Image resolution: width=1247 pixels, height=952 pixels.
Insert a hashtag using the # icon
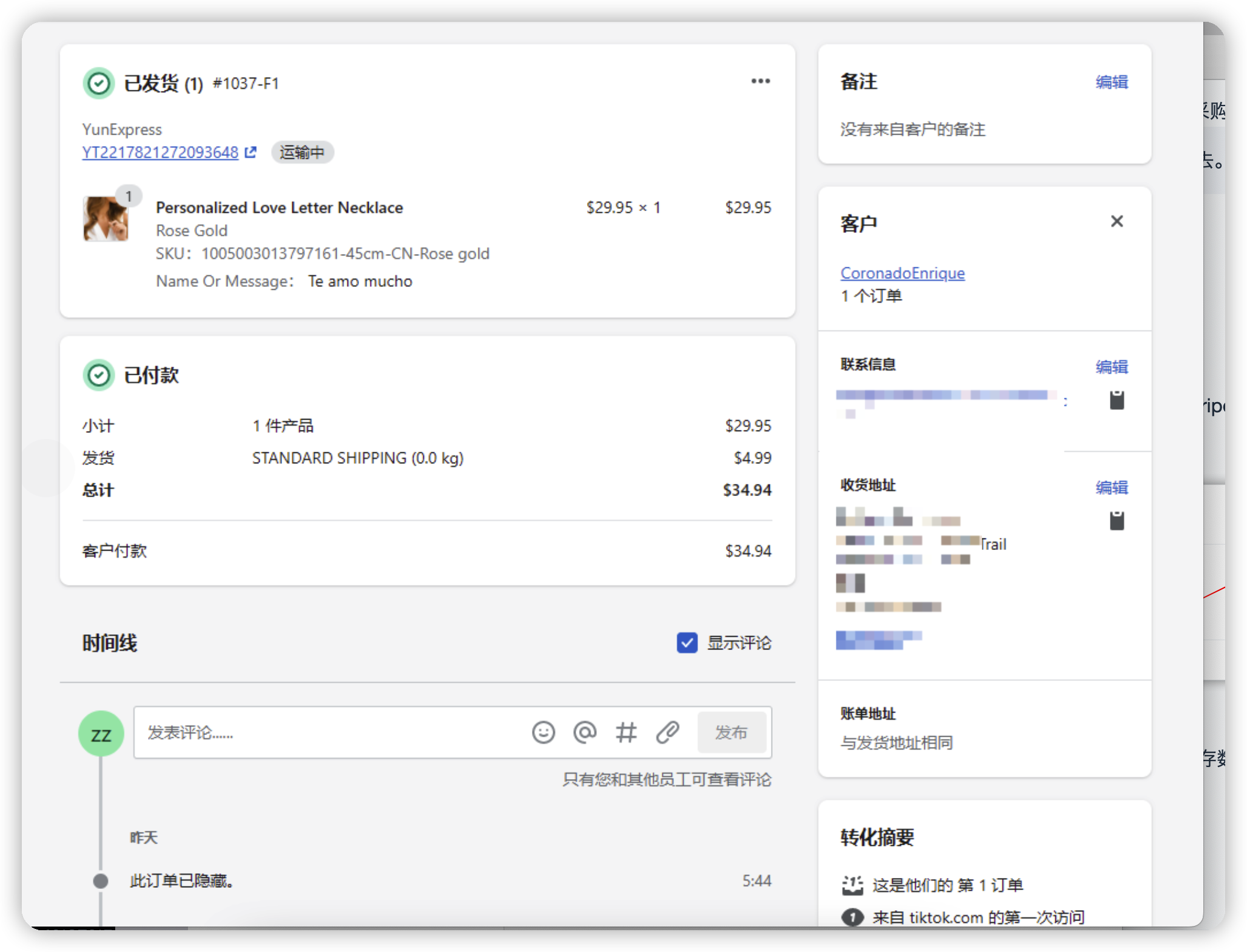click(x=626, y=732)
